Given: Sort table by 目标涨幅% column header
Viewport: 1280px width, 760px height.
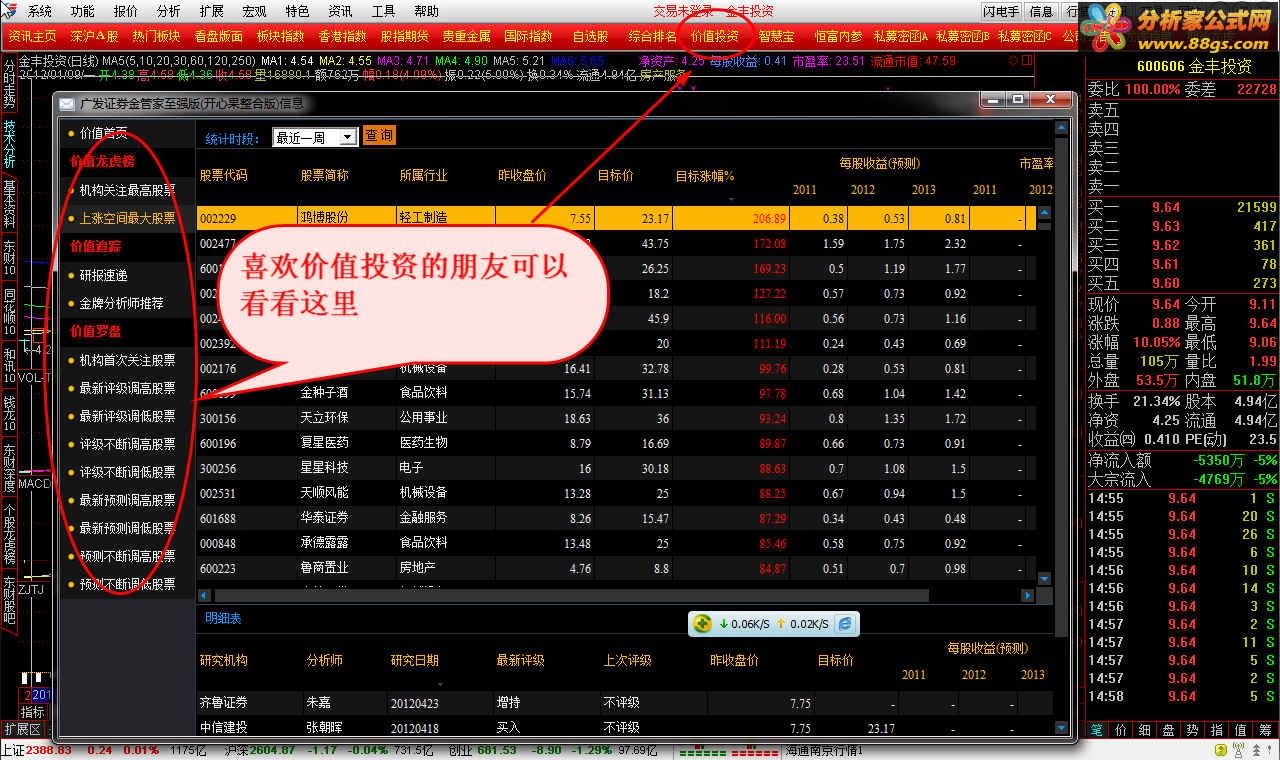Looking at the screenshot, I should (x=705, y=176).
